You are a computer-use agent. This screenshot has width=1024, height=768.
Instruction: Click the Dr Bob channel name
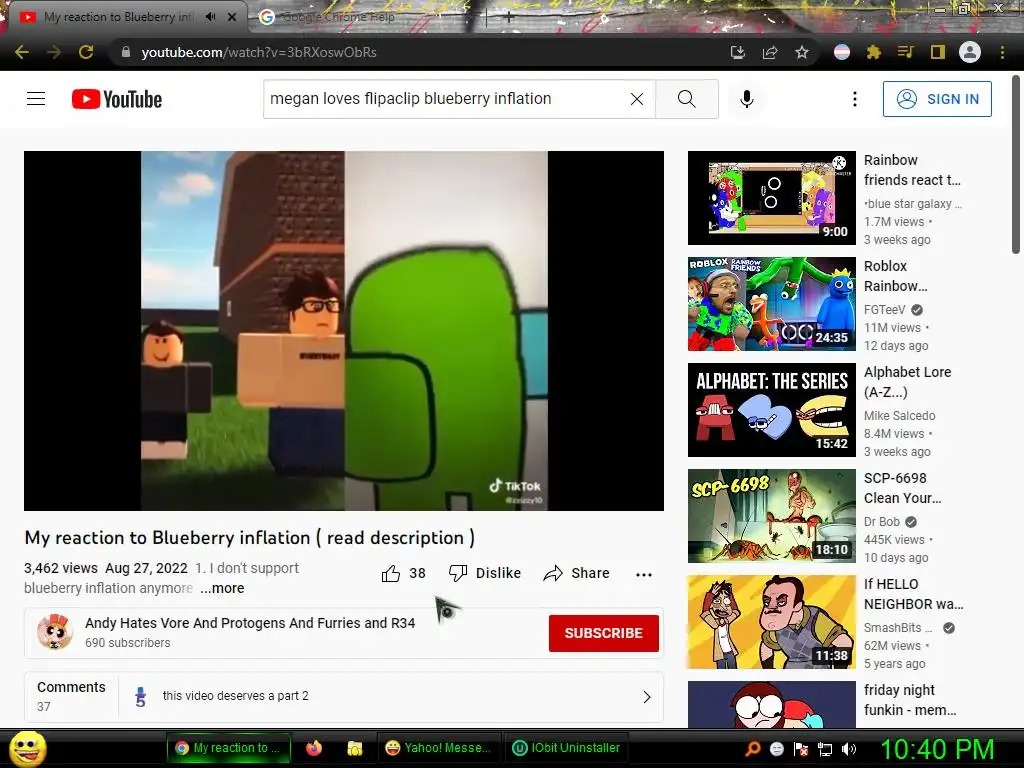tap(882, 522)
